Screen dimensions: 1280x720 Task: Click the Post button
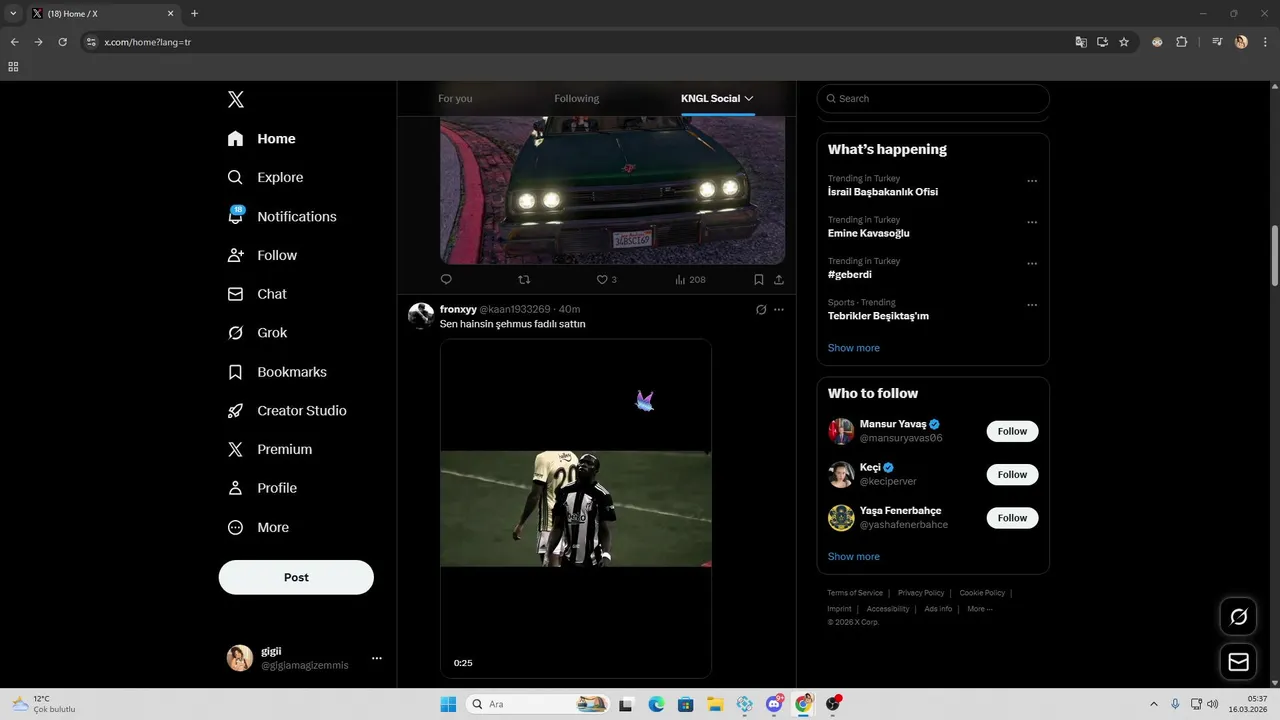click(296, 577)
